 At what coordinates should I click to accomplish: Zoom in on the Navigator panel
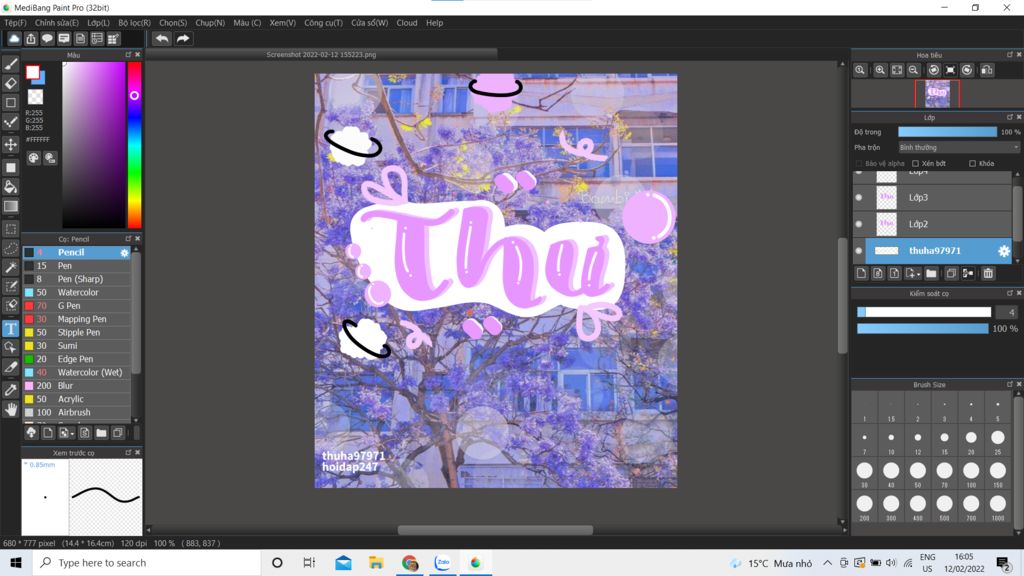880,70
